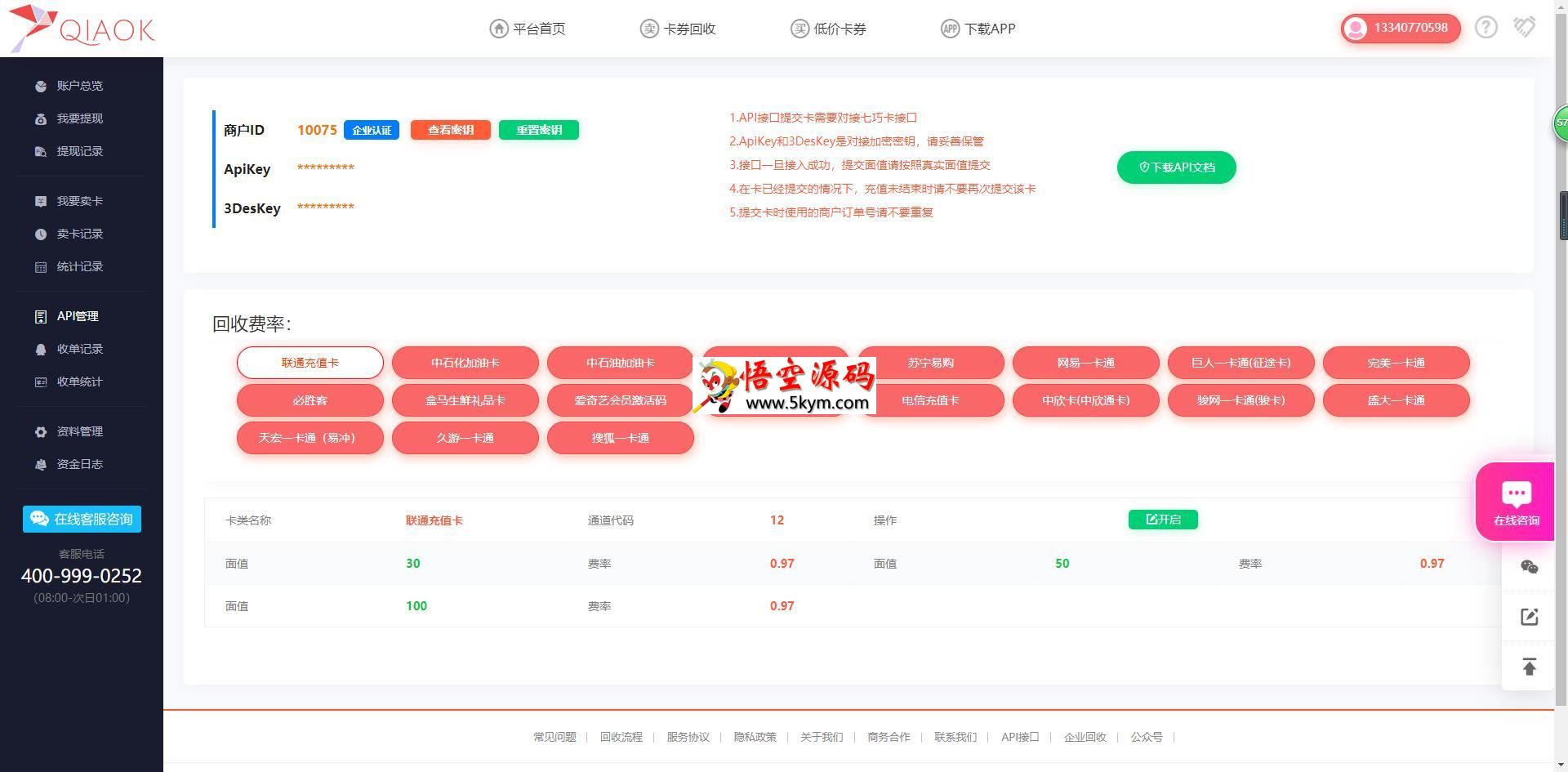The image size is (1568, 772).
Task: Click the green circular badge at the right edge
Action: (1560, 123)
